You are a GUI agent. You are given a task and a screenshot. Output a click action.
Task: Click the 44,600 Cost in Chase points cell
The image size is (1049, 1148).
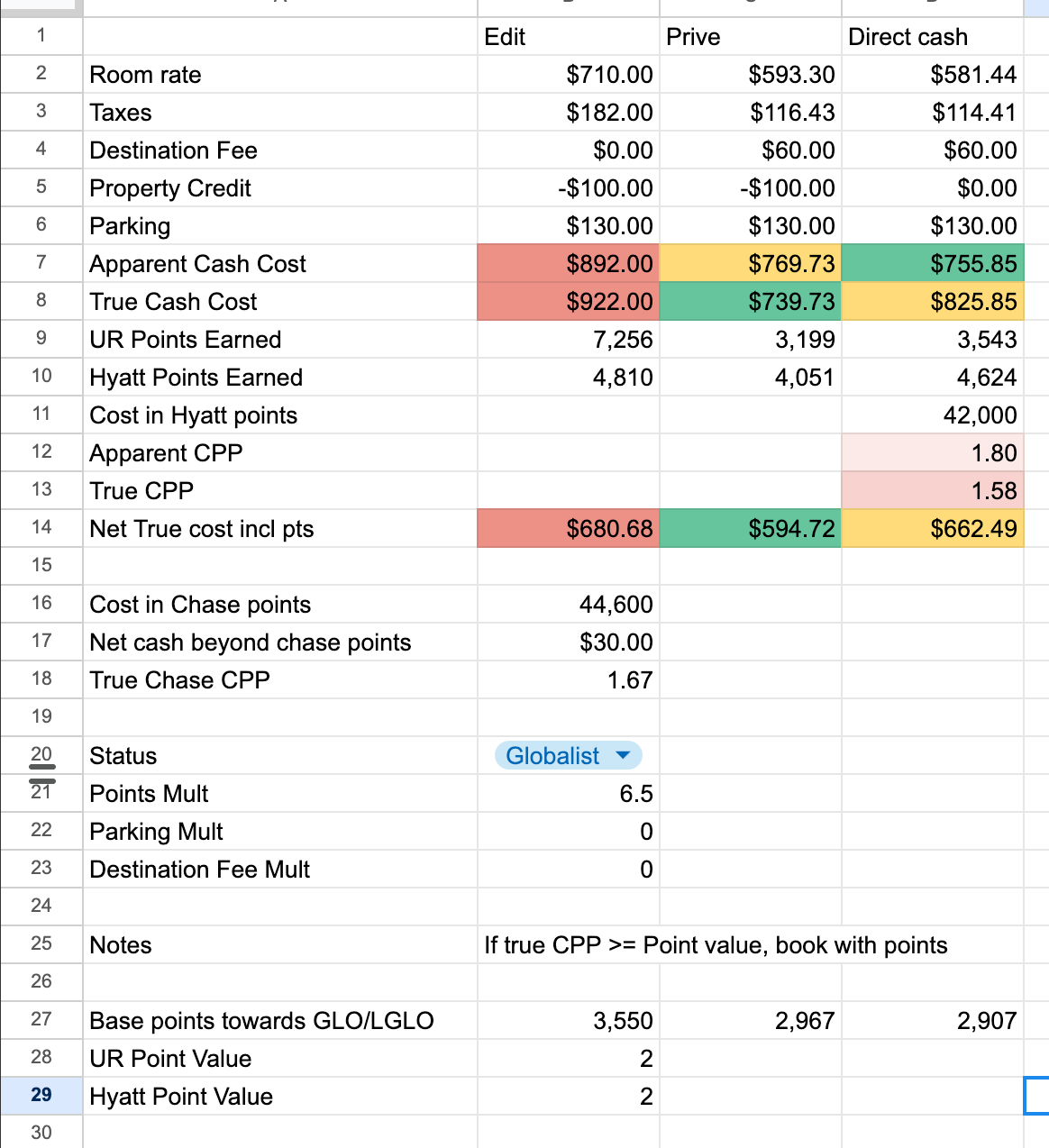click(568, 604)
